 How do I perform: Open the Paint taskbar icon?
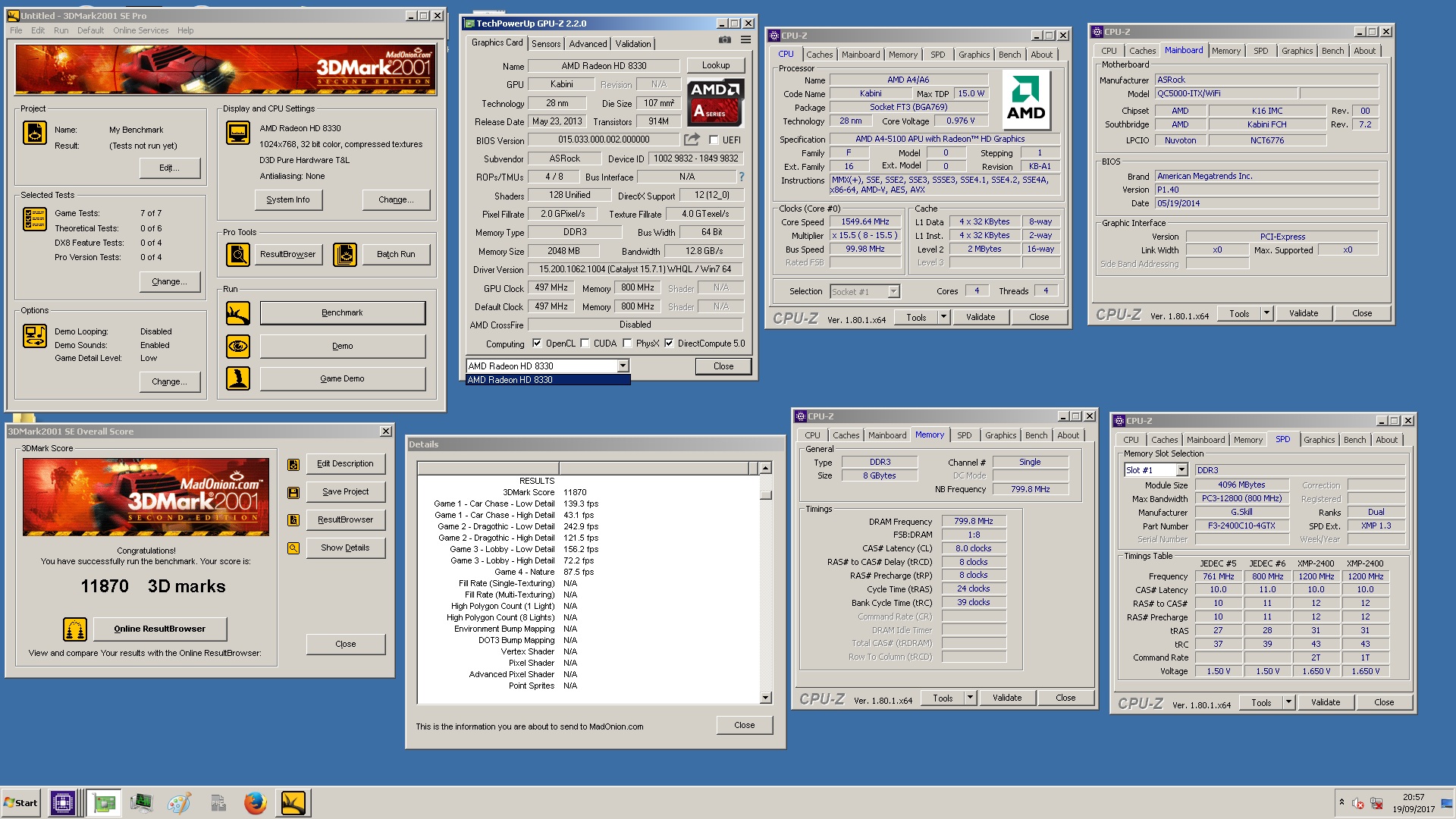pyautogui.click(x=179, y=802)
